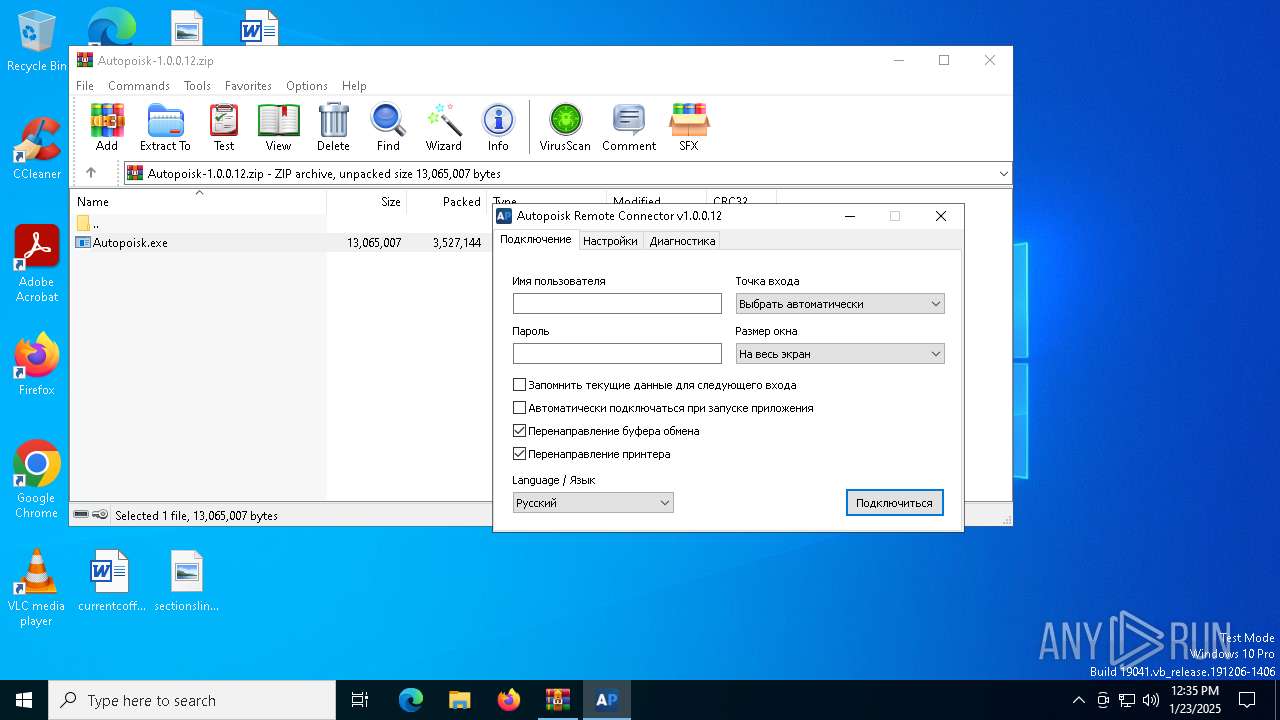1280x720 pixels.
Task: Enable Запомнить текущие данные checkbox
Action: click(519, 384)
